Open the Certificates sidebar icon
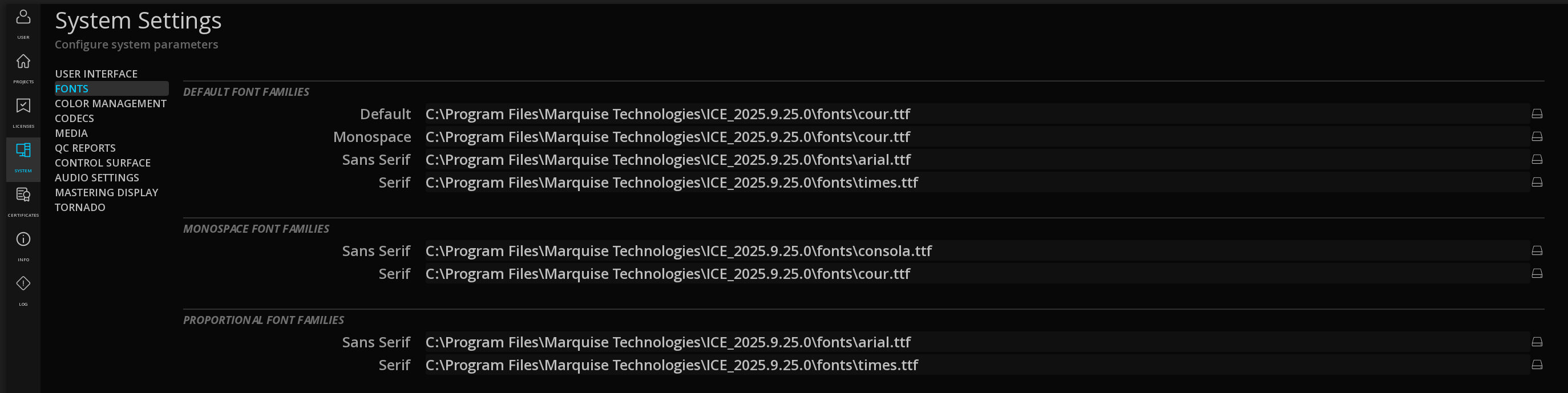Image resolution: width=1568 pixels, height=393 pixels. tap(23, 195)
